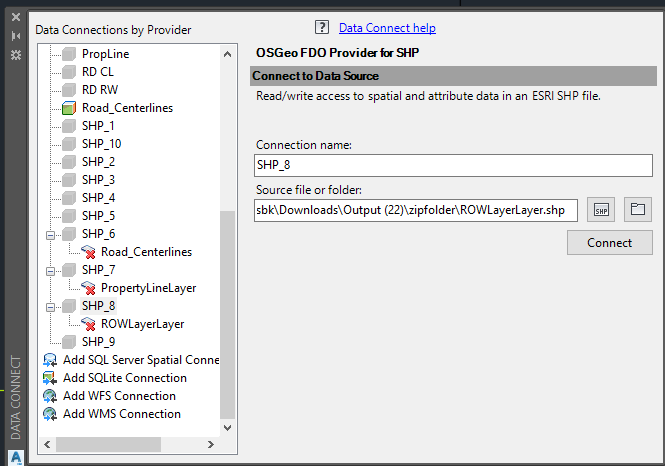Image resolution: width=665 pixels, height=466 pixels.
Task: Select PropertyLineLayer under SHP_7
Action: [148, 288]
